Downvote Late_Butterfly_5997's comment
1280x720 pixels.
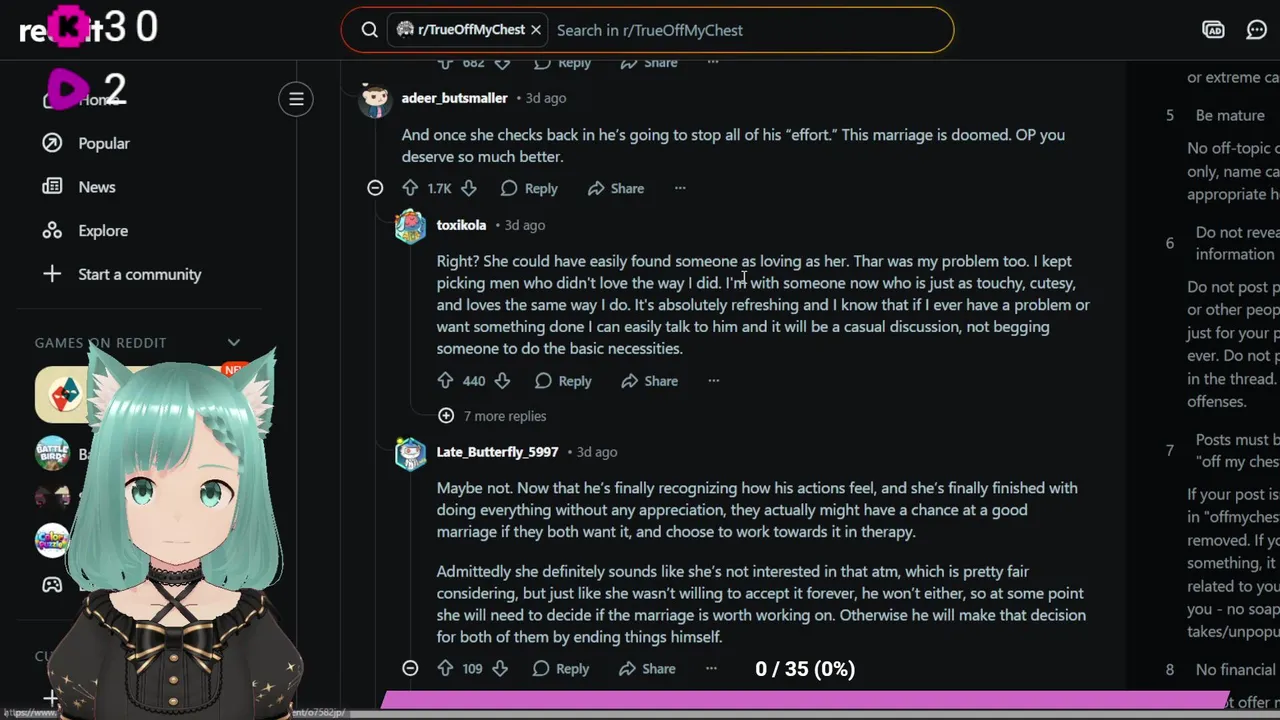[500, 669]
